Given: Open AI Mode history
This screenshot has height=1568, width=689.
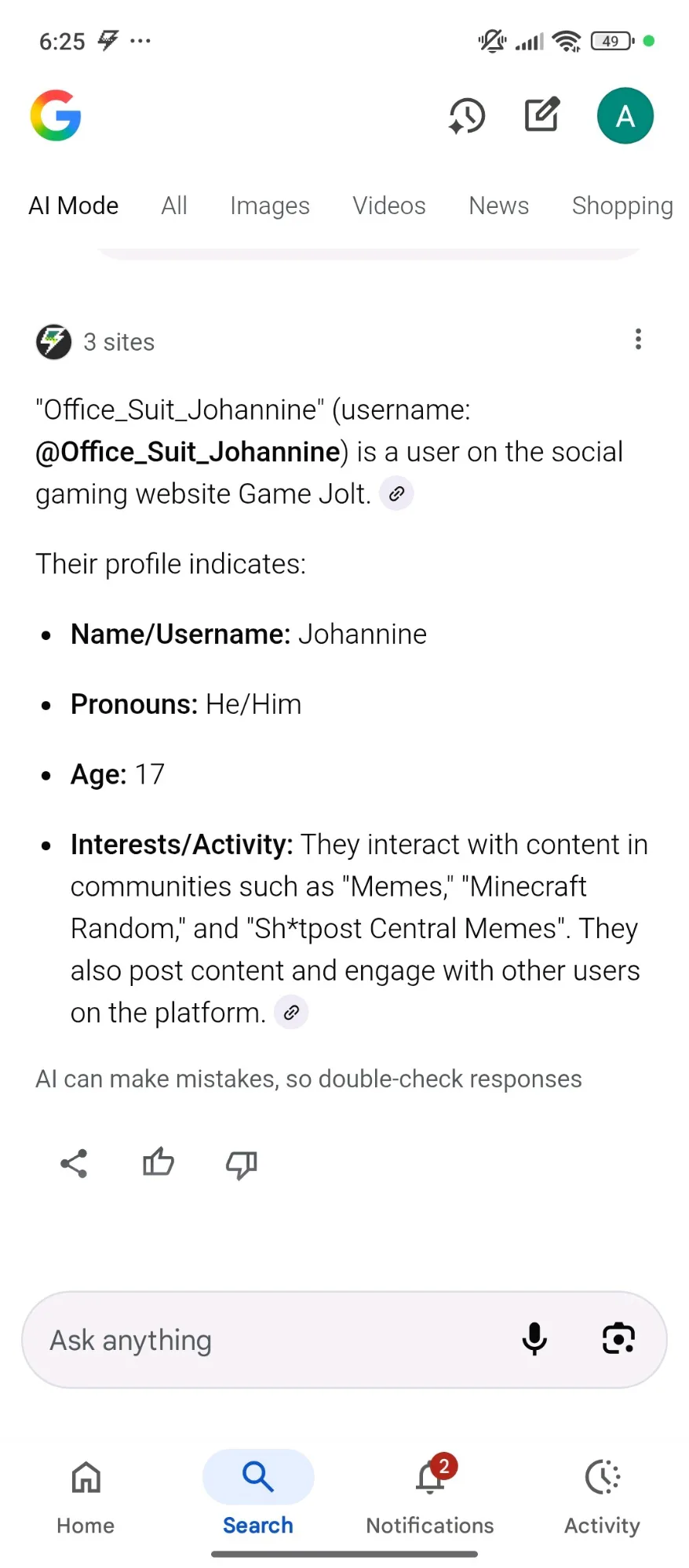Looking at the screenshot, I should [x=467, y=116].
